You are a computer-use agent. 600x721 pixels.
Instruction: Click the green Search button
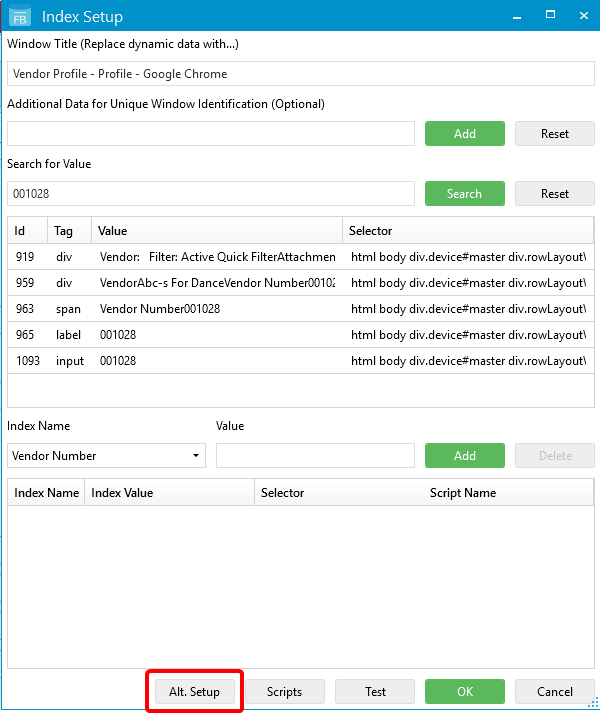pos(465,194)
